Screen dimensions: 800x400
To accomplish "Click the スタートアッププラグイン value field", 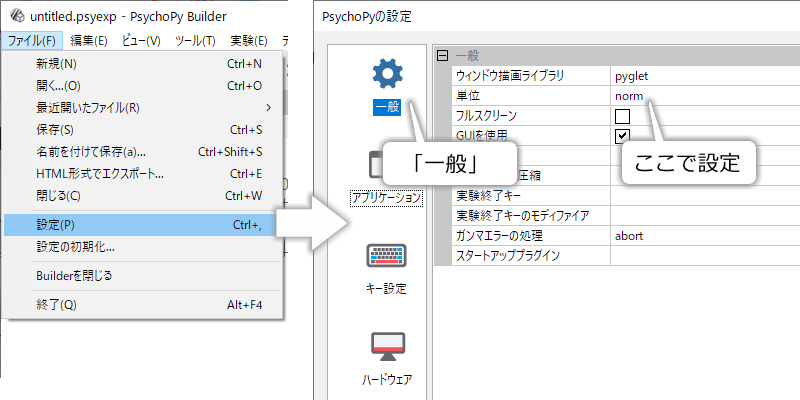I will [x=705, y=256].
